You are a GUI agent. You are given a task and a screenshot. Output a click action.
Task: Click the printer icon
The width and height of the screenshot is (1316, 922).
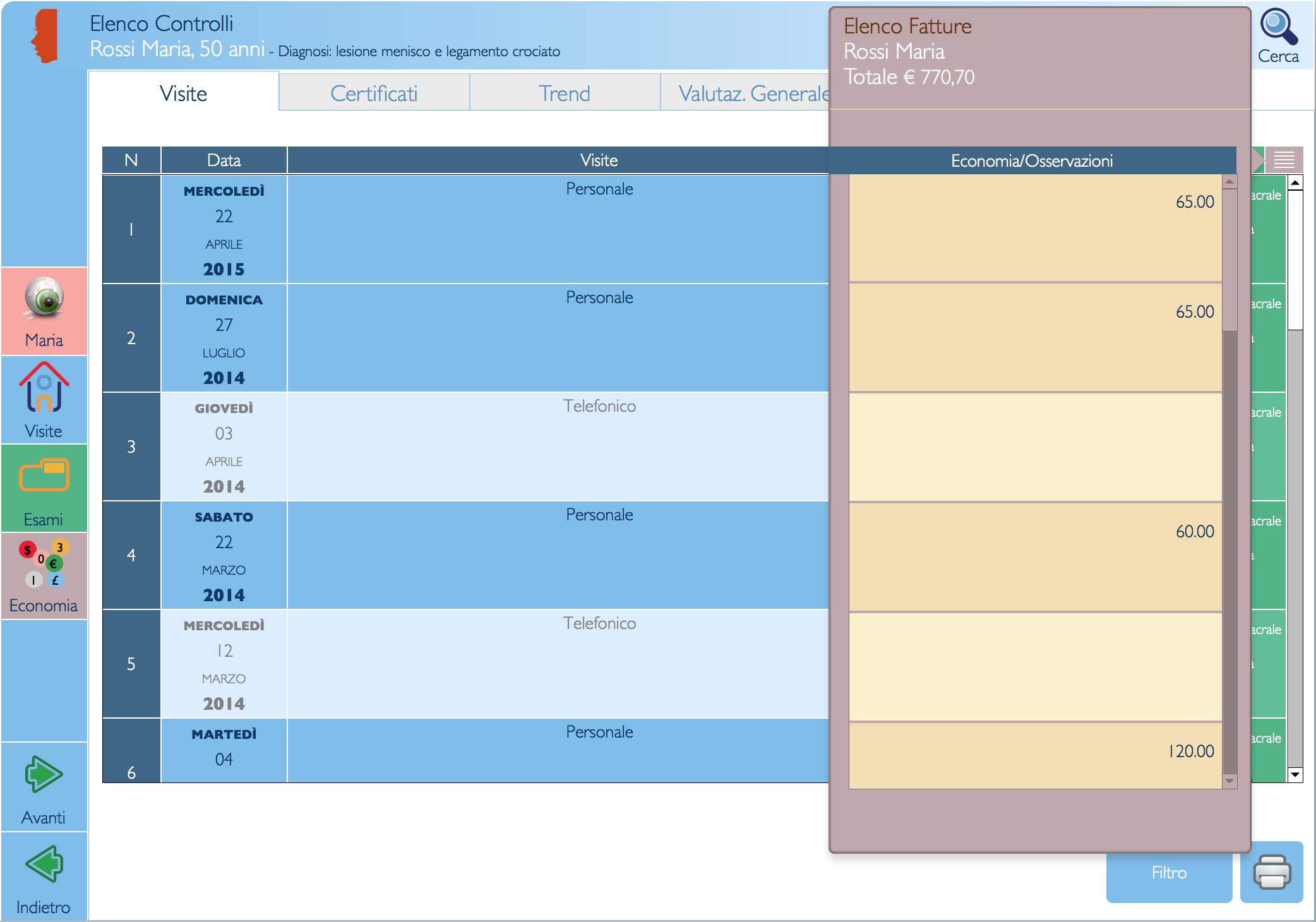(1271, 872)
